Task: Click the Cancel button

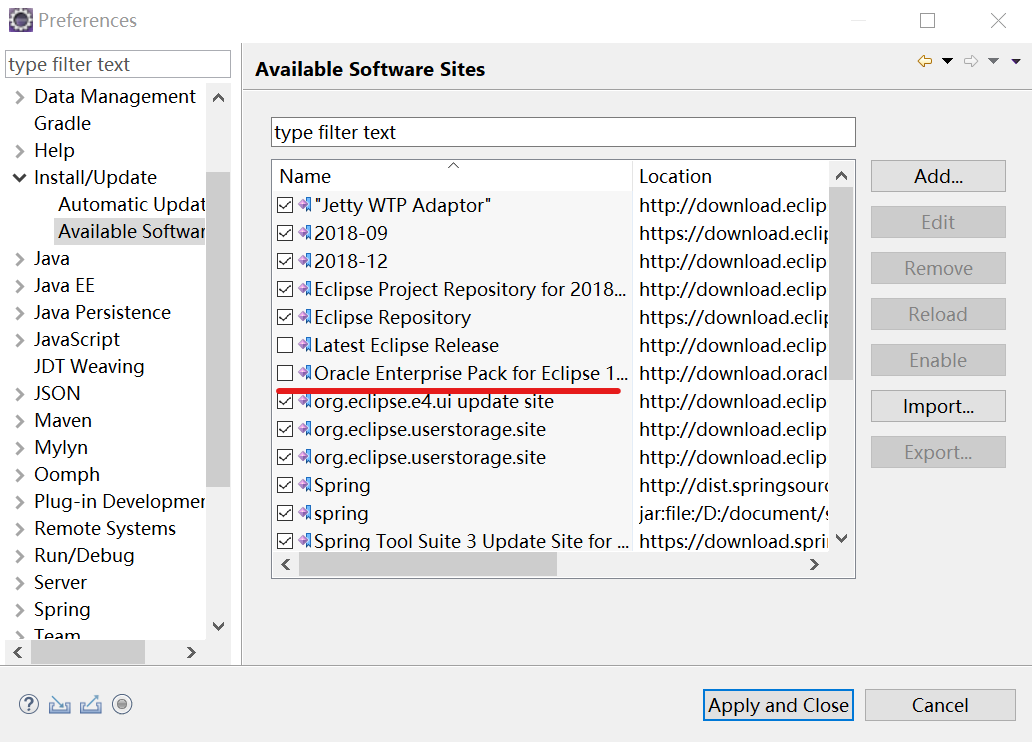Action: click(940, 705)
